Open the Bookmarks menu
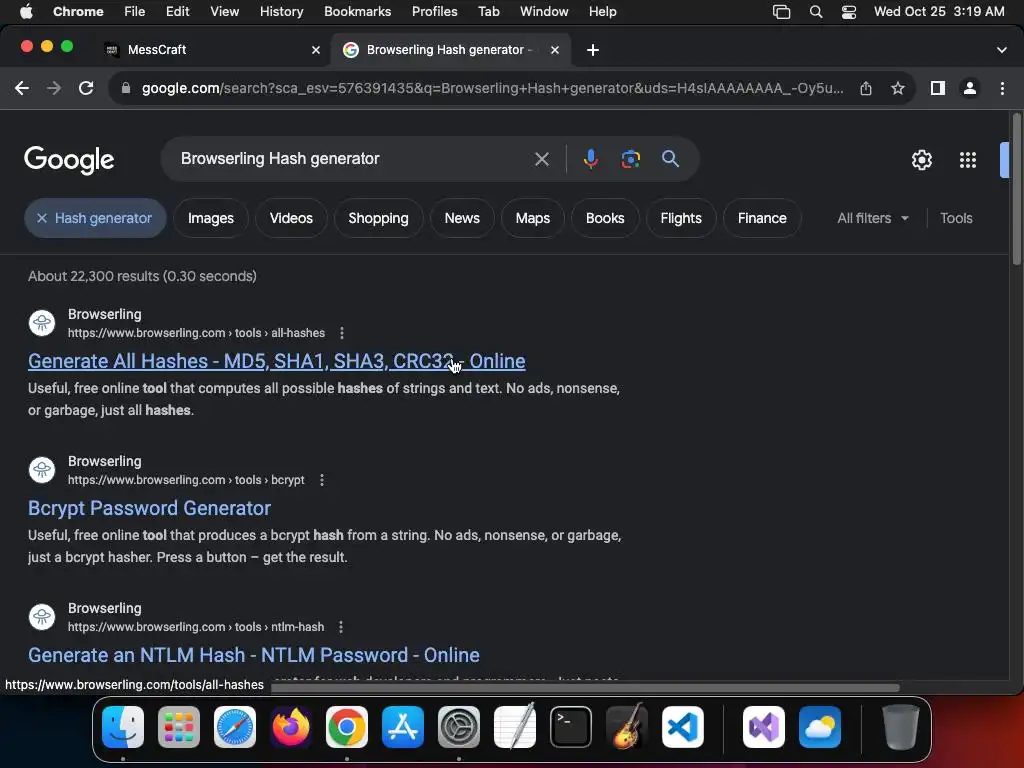1024x768 pixels. (357, 12)
